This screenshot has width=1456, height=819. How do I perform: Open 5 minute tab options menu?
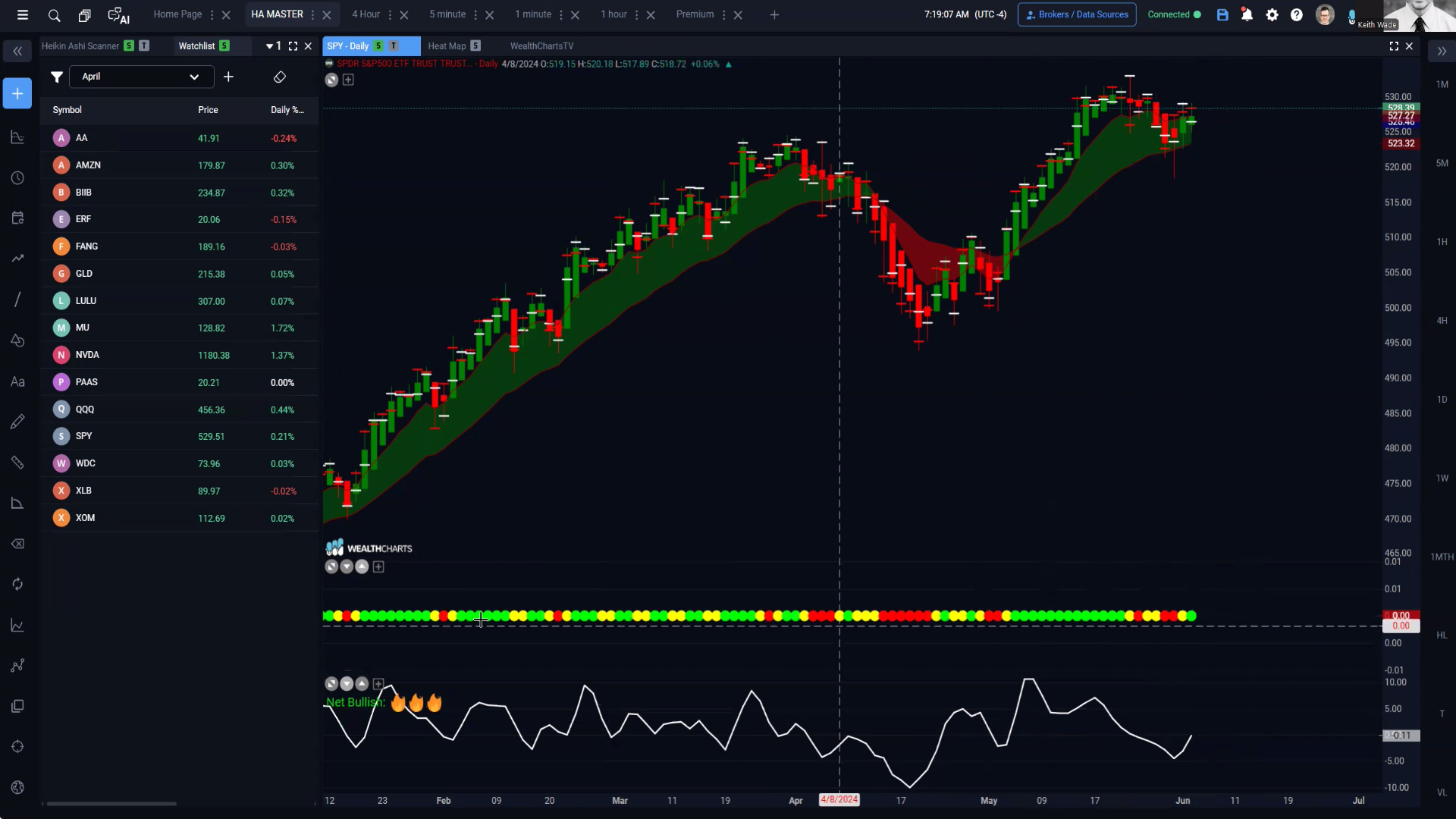[475, 15]
